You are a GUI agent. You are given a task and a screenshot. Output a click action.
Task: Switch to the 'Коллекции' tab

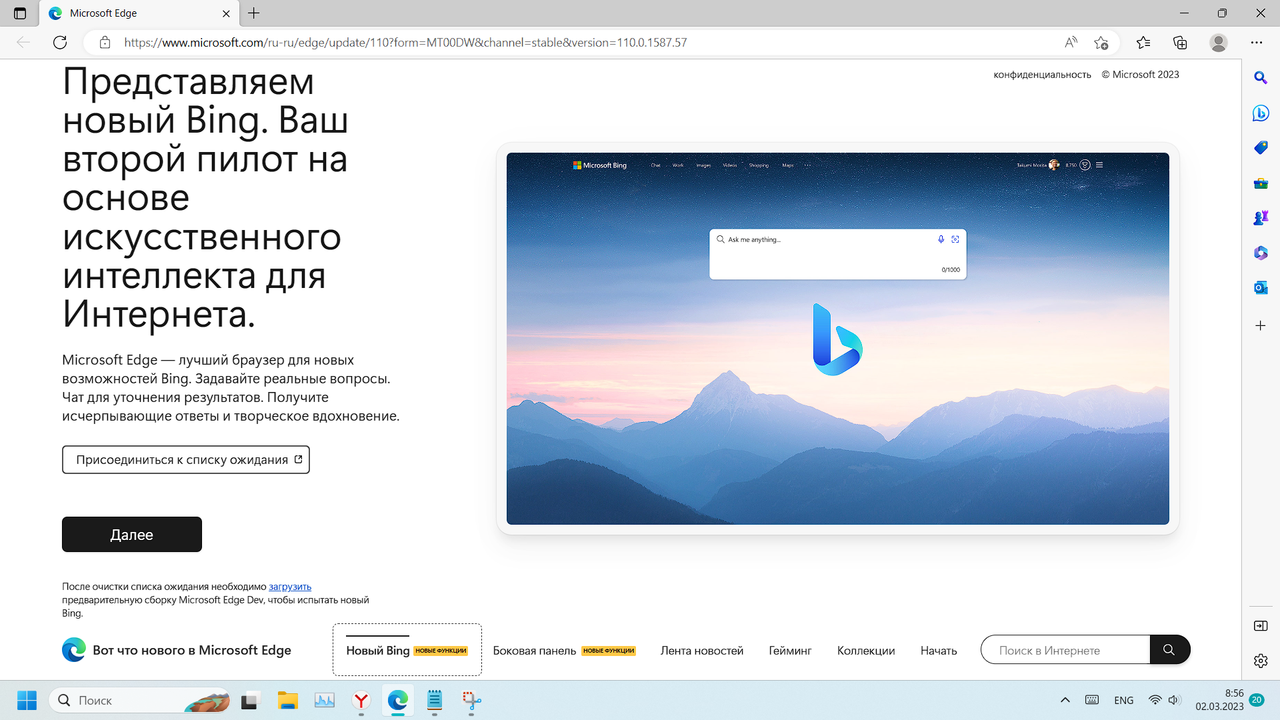(x=866, y=650)
